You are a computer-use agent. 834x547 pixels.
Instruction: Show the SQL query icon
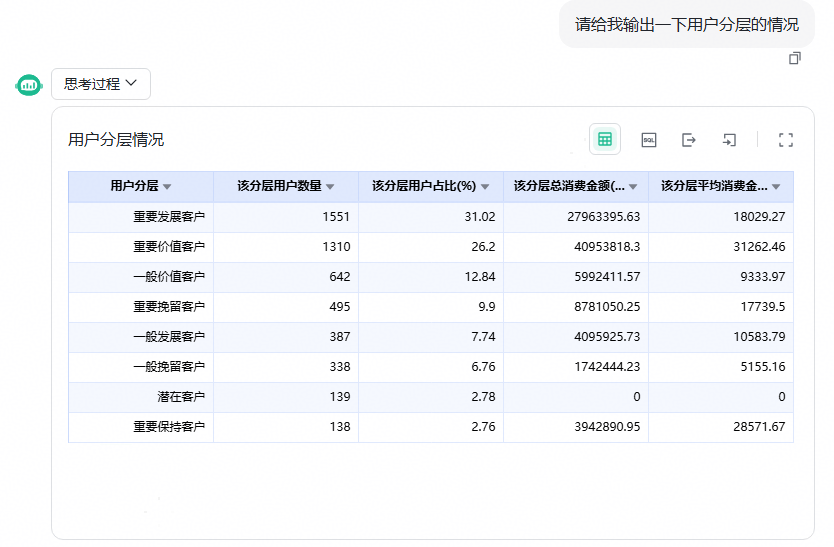(x=649, y=140)
